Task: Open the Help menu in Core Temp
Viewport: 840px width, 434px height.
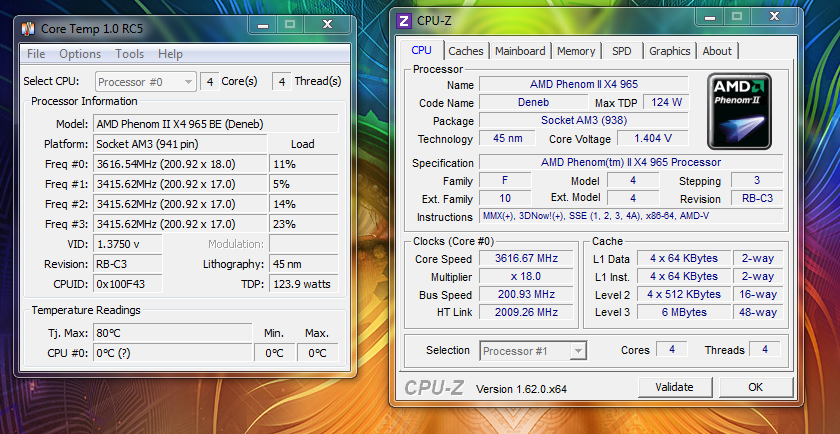Action: point(170,54)
